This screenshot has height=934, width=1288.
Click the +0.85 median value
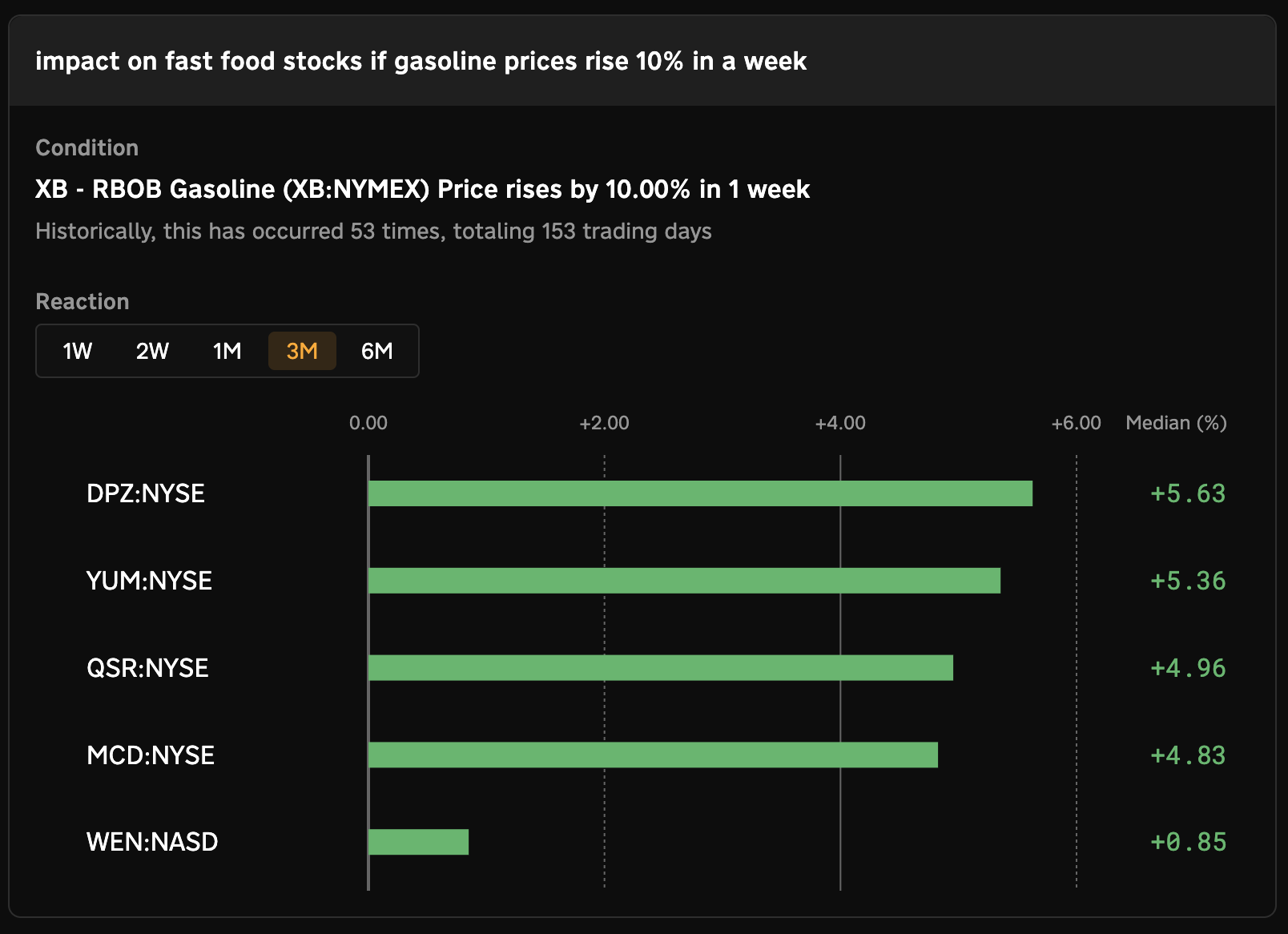click(1188, 842)
